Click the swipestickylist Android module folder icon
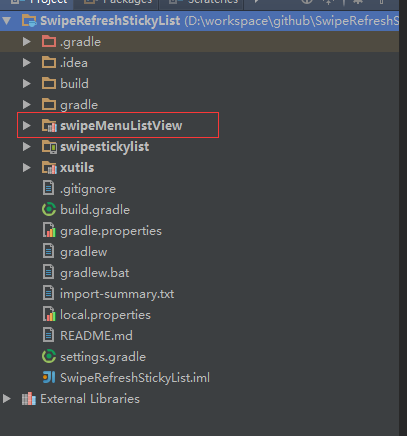This screenshot has width=407, height=436. pos(49,147)
